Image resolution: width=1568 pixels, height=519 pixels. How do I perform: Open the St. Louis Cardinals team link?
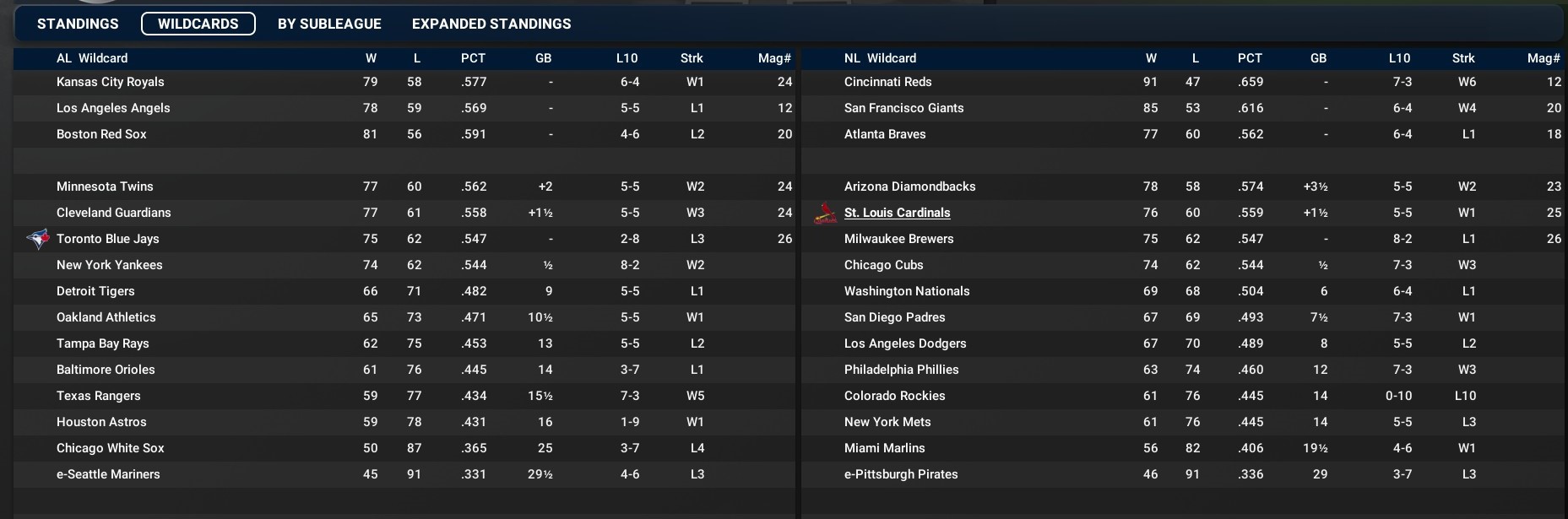pos(897,213)
